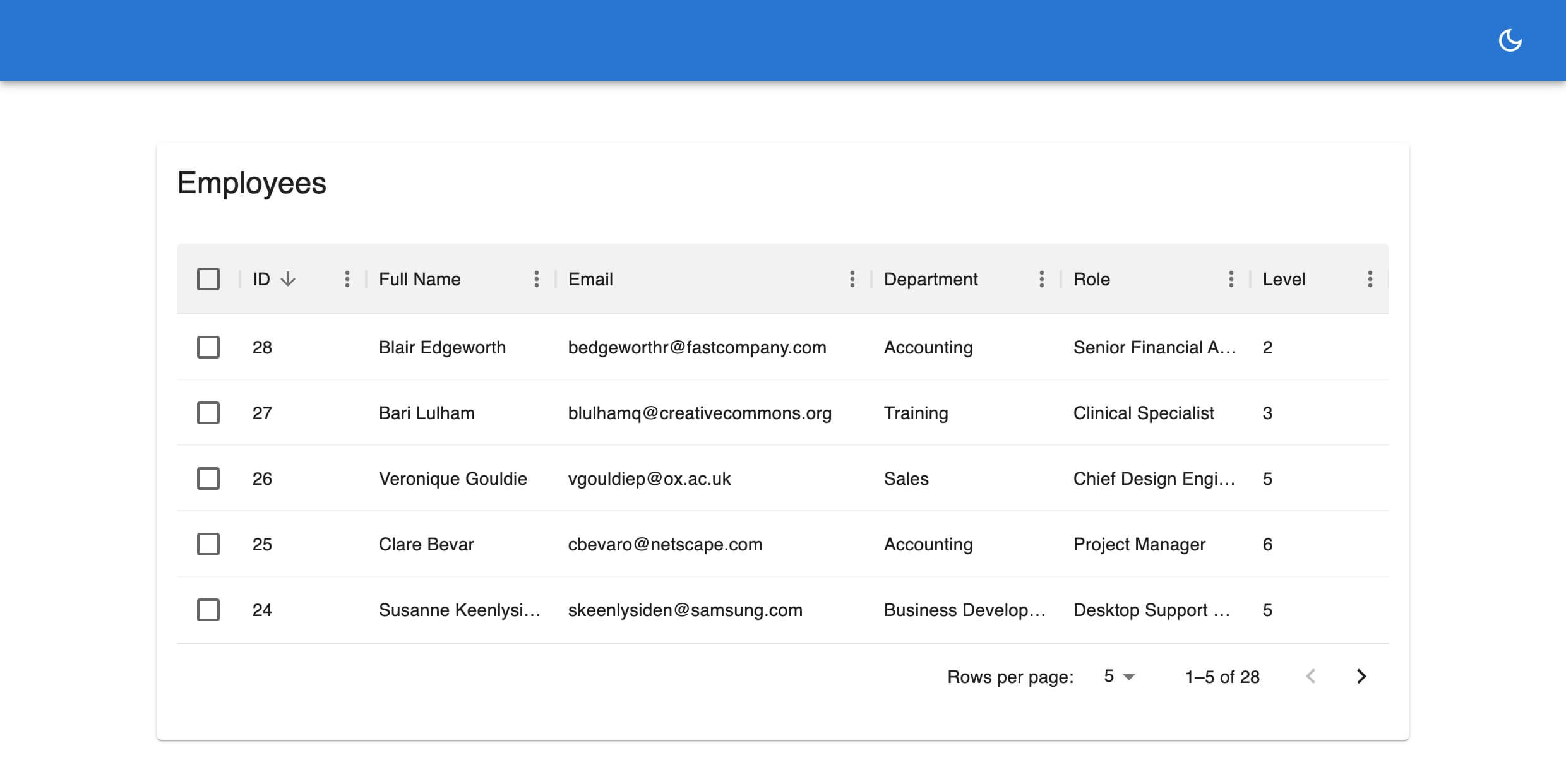Viewport: 1566px width, 784px height.
Task: Click ID cell 28
Action: click(262, 347)
